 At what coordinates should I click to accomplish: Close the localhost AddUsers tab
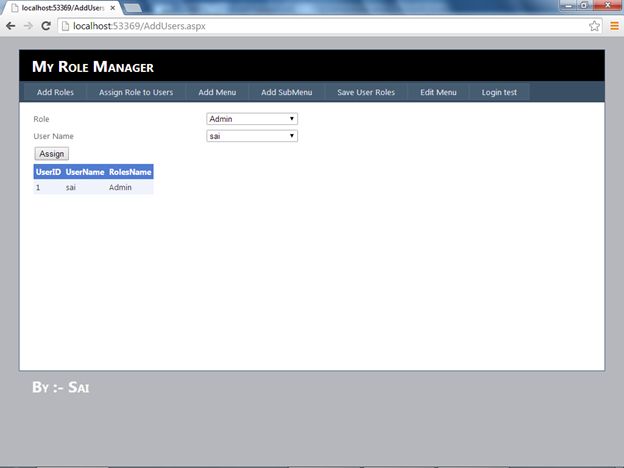coord(113,8)
